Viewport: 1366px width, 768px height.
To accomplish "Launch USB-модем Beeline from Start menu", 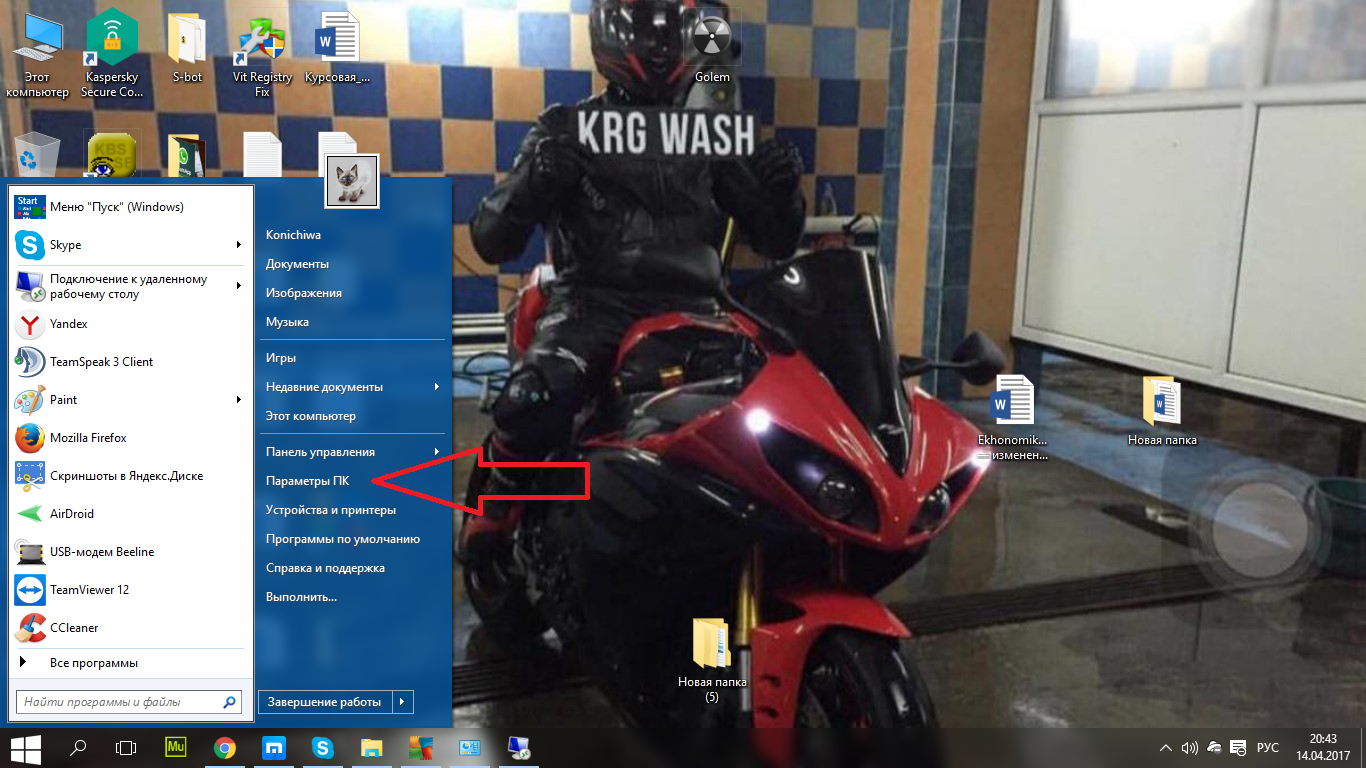I will [x=129, y=552].
